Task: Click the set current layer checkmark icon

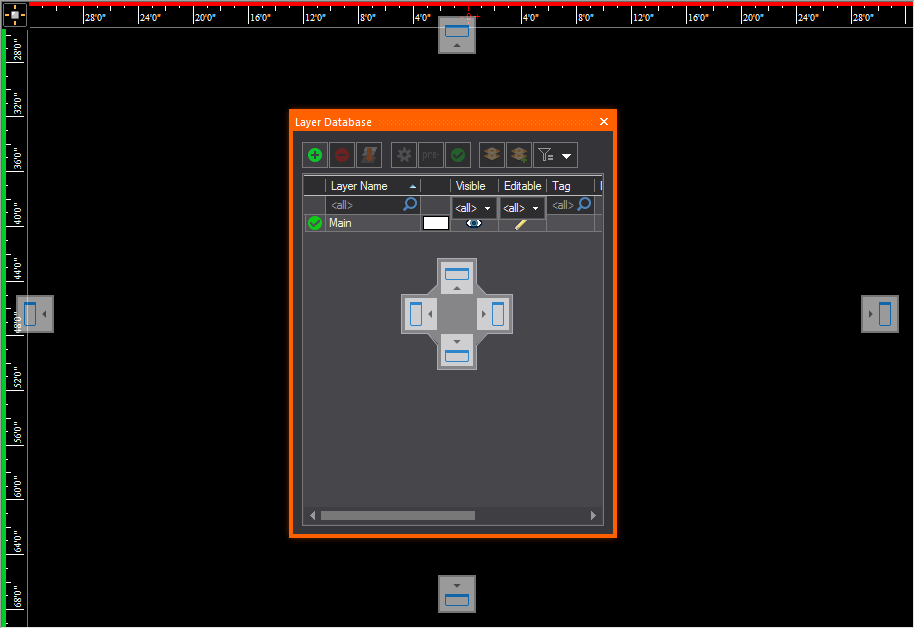Action: pyautogui.click(x=457, y=155)
